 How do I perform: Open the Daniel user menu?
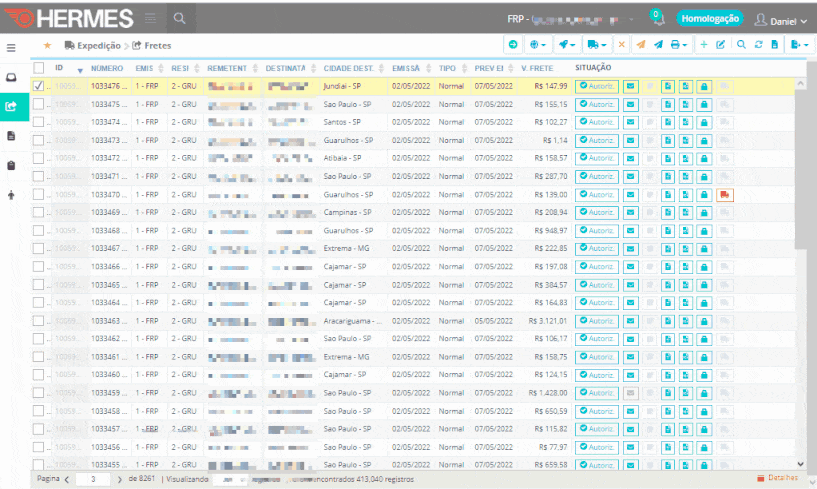780,19
